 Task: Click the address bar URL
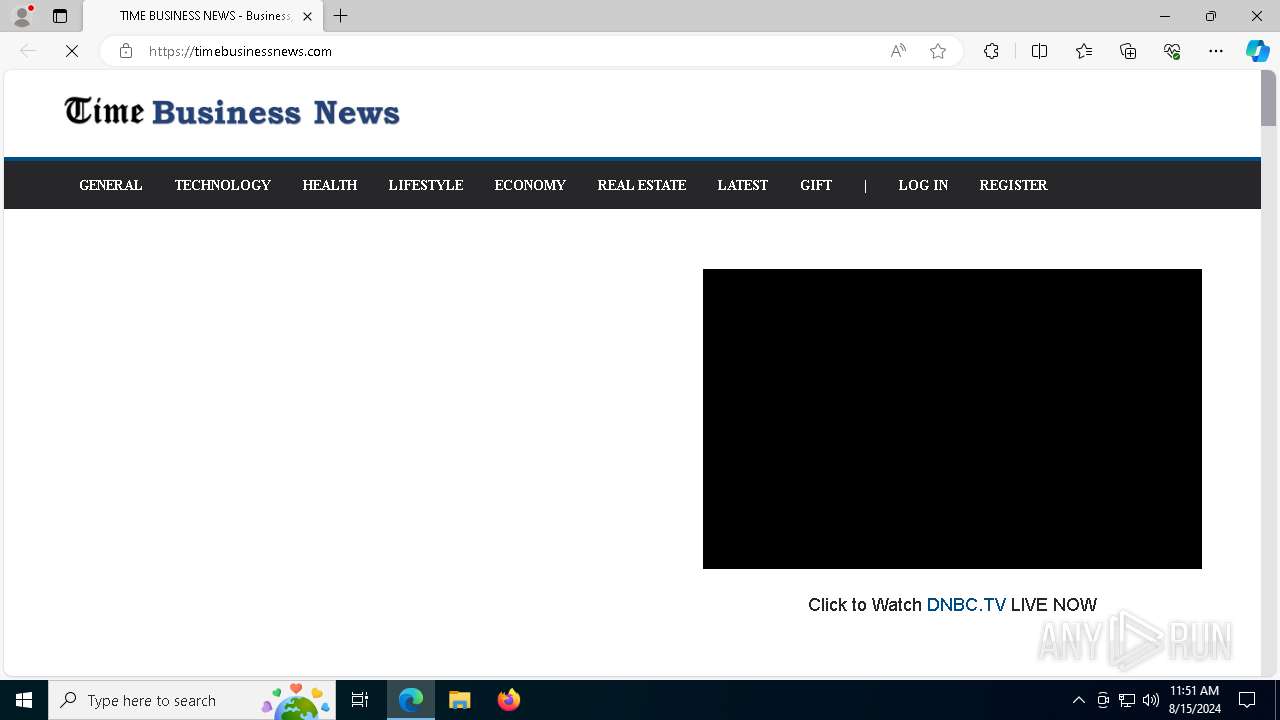tap(240, 51)
